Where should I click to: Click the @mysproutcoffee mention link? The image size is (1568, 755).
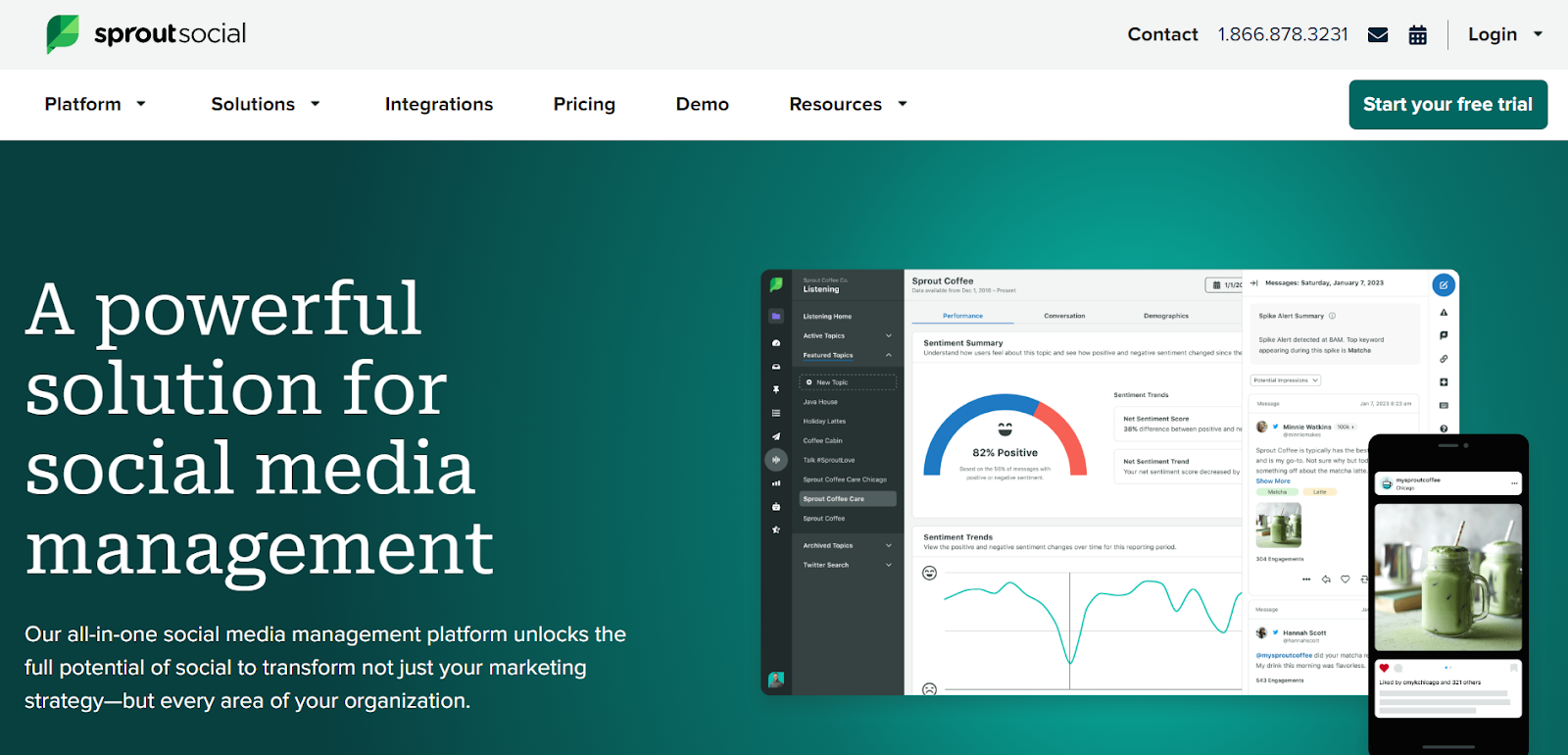(1284, 655)
